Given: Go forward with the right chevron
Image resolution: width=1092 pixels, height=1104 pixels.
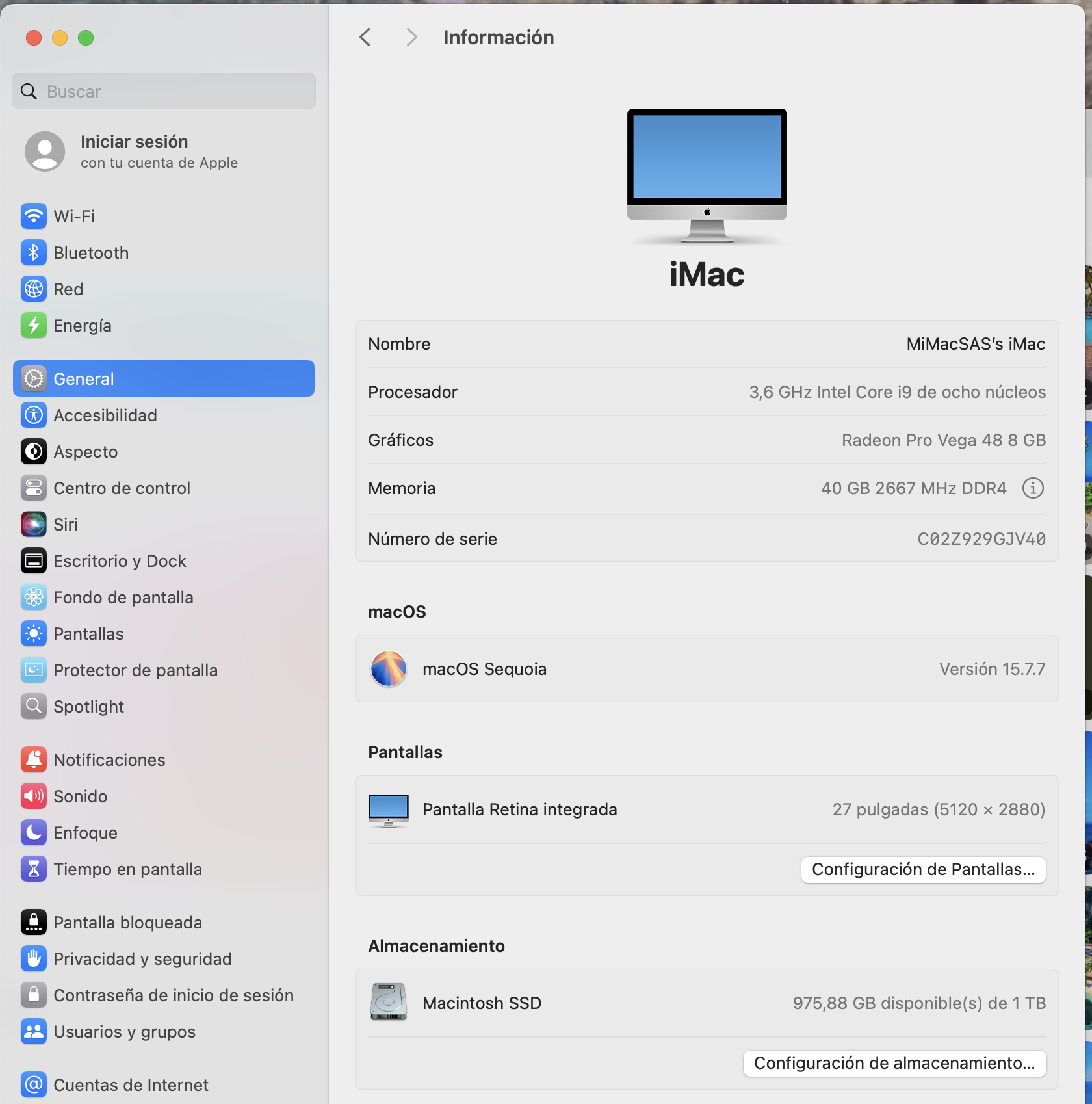Looking at the screenshot, I should click(411, 38).
